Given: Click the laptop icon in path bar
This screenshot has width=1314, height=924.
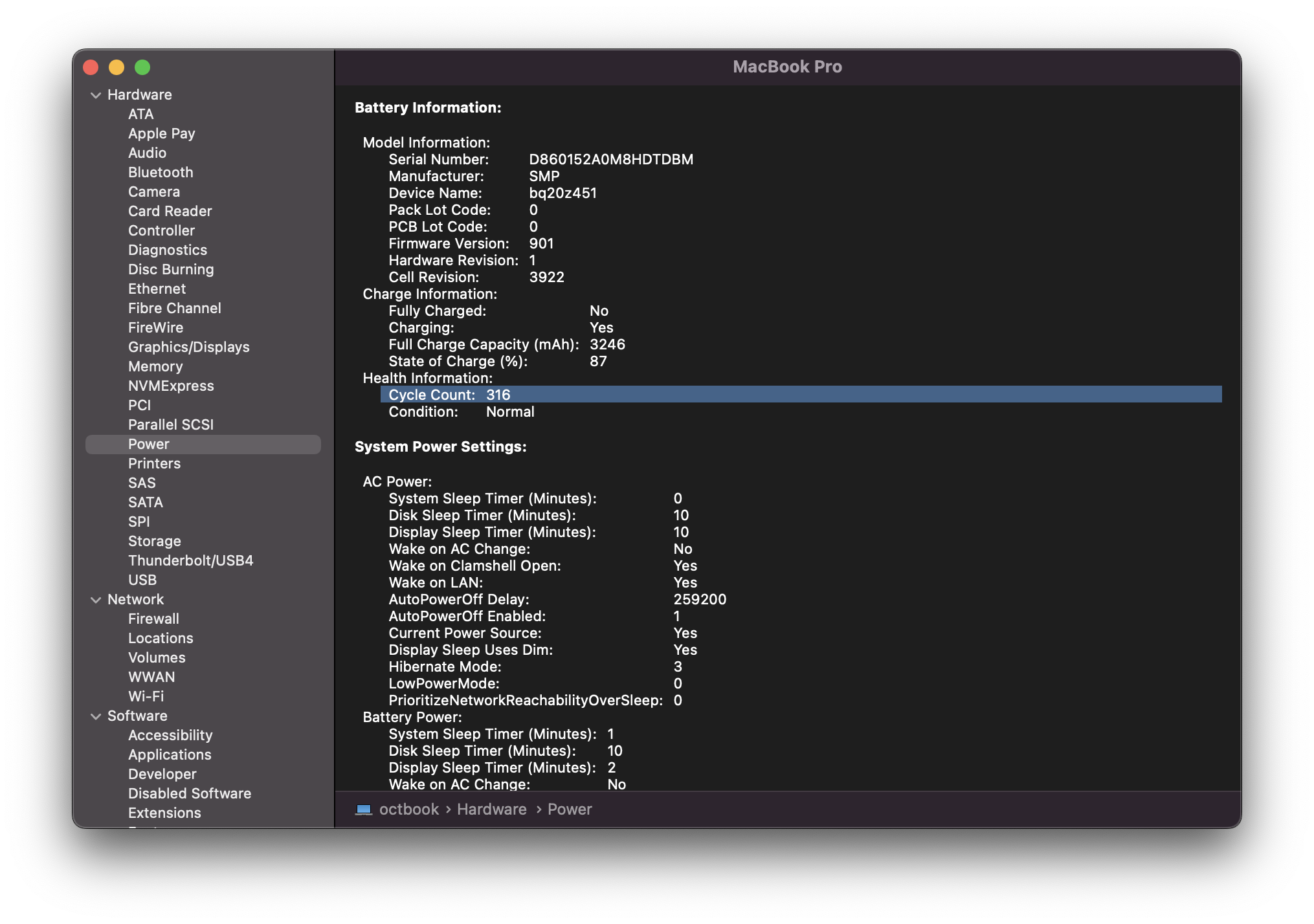Looking at the screenshot, I should pos(364,809).
